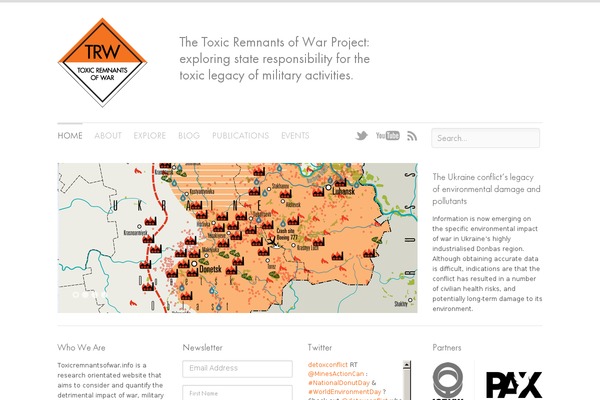
Task: Click the TRW Toxic Remnants of War logo
Action: pyautogui.click(x=102, y=62)
